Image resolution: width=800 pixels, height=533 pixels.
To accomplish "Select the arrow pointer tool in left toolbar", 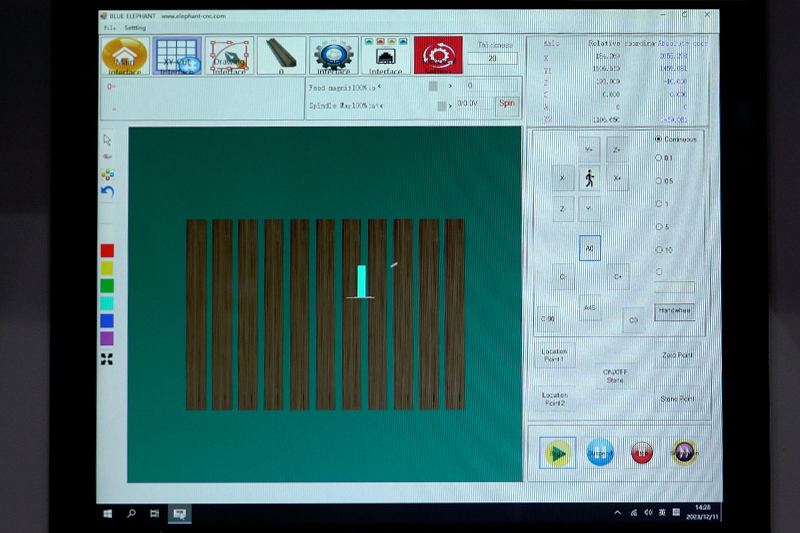I will (107, 140).
